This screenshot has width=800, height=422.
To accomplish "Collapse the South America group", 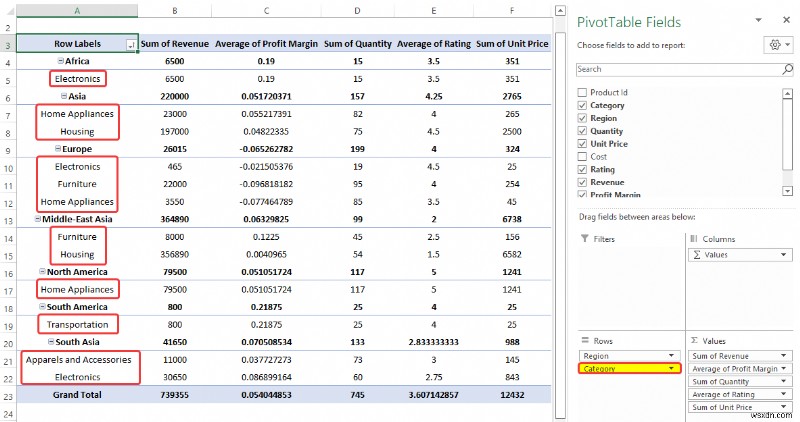I will (x=42, y=307).
